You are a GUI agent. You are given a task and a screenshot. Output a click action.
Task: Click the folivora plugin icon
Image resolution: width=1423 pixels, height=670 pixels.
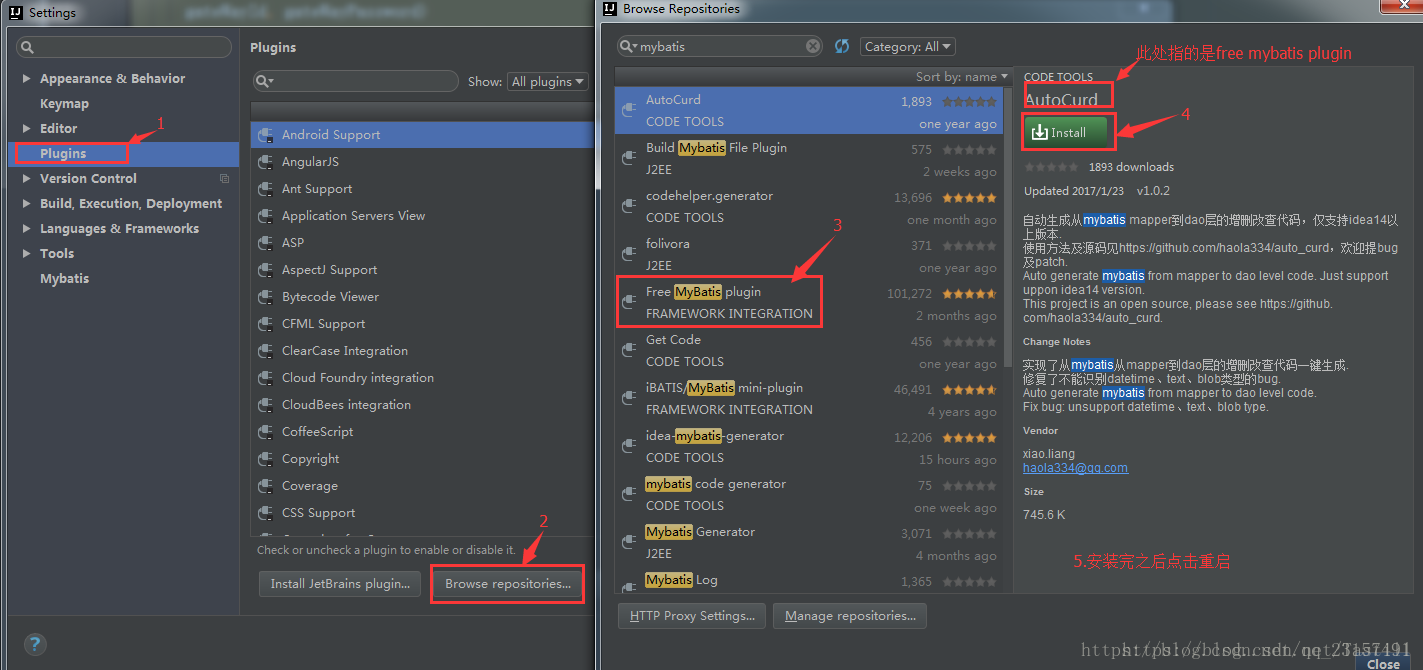point(629,254)
